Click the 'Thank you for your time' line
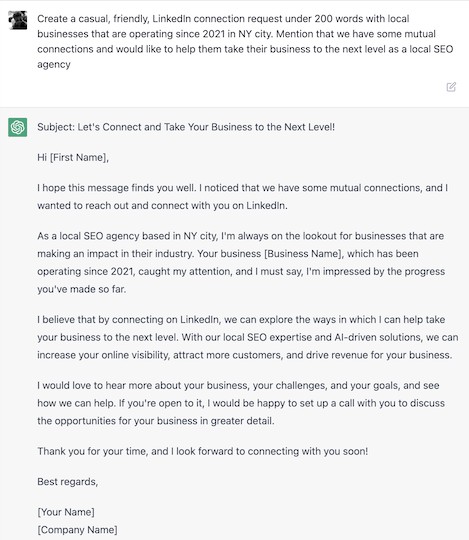469x540 pixels. pos(202,451)
